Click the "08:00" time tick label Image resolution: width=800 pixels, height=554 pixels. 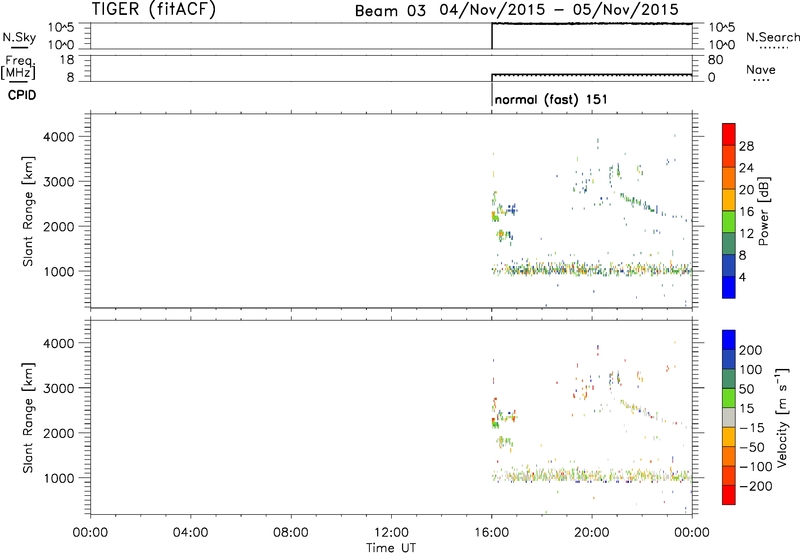[x=291, y=533]
